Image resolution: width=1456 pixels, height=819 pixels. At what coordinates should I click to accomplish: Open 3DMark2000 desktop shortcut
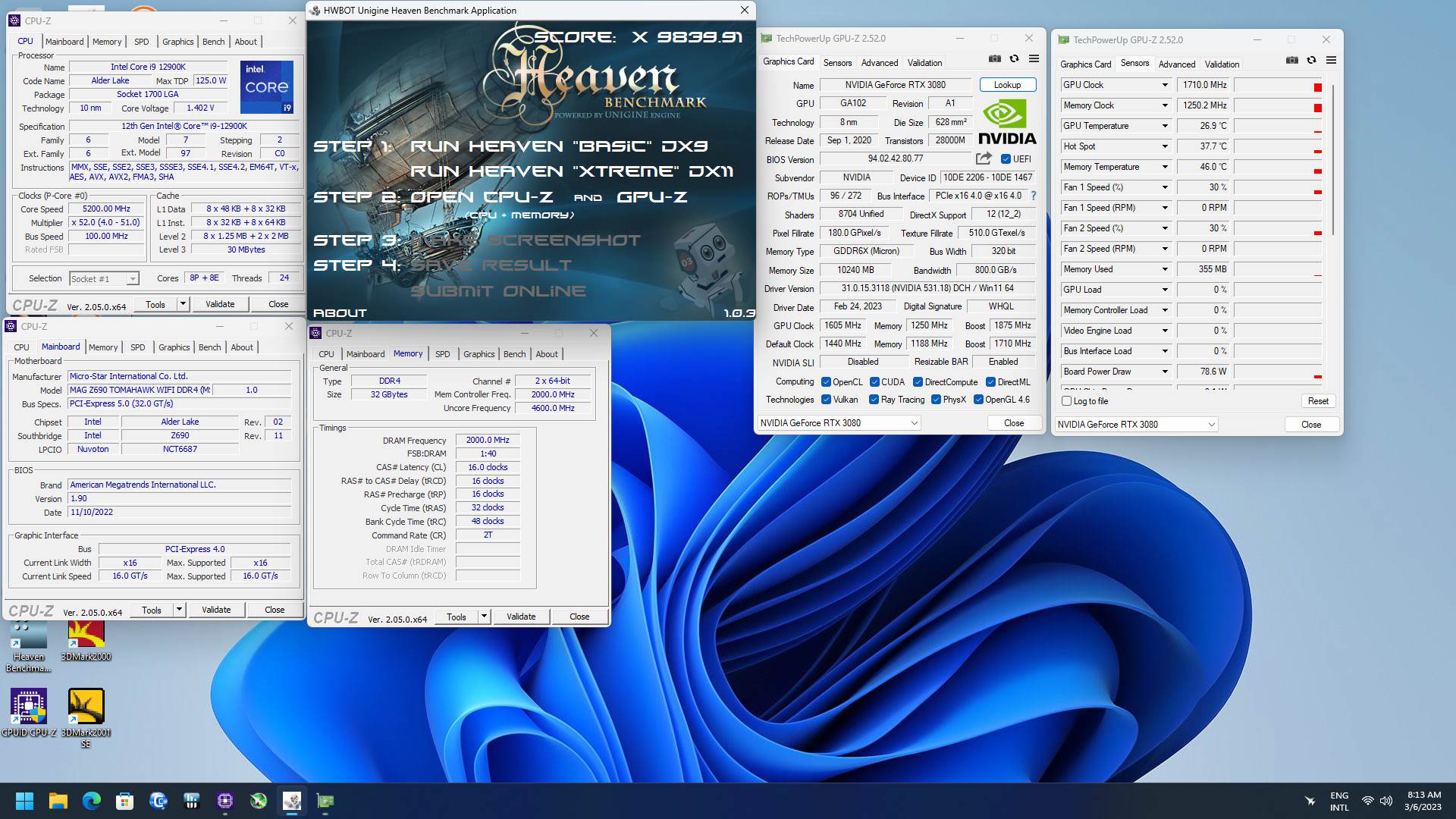pos(86,642)
